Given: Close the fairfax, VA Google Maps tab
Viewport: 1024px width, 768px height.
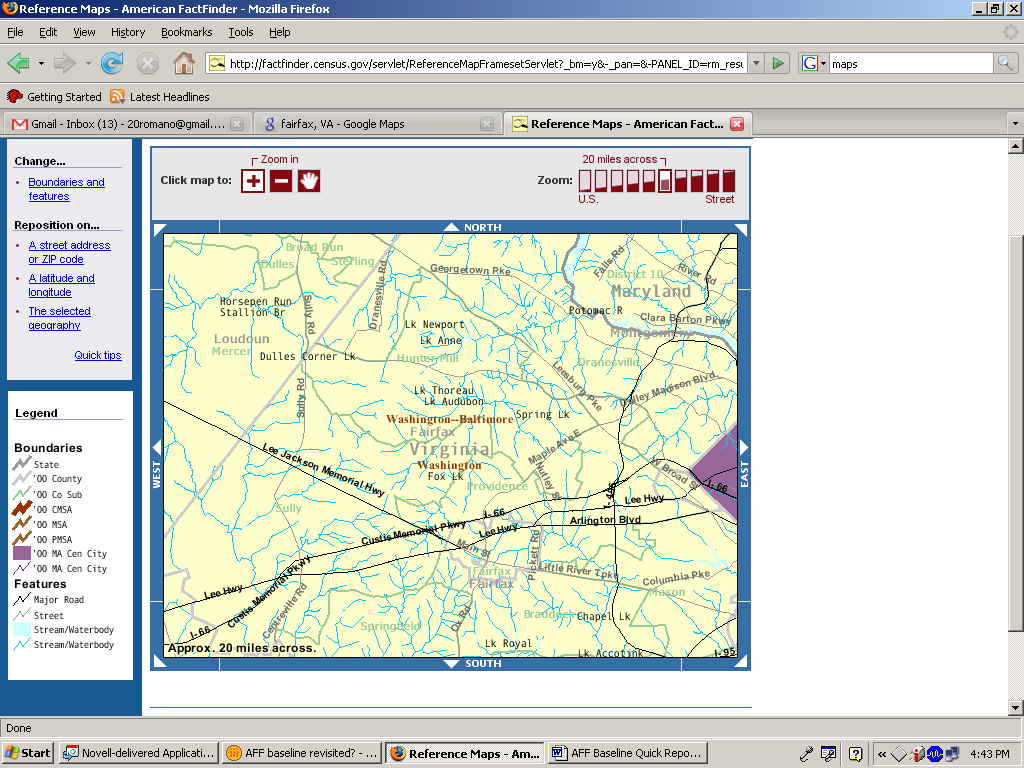Looking at the screenshot, I should [487, 124].
